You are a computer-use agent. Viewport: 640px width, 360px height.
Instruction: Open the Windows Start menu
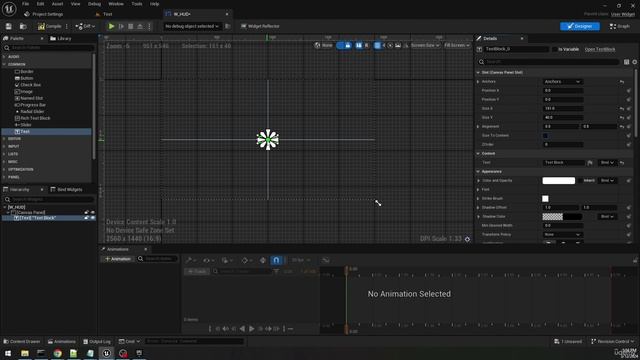click(8, 353)
